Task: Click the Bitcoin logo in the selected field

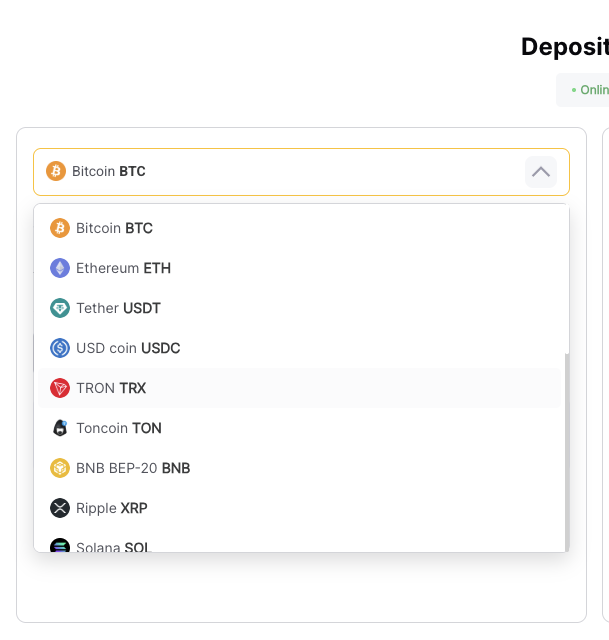Action: point(56,171)
